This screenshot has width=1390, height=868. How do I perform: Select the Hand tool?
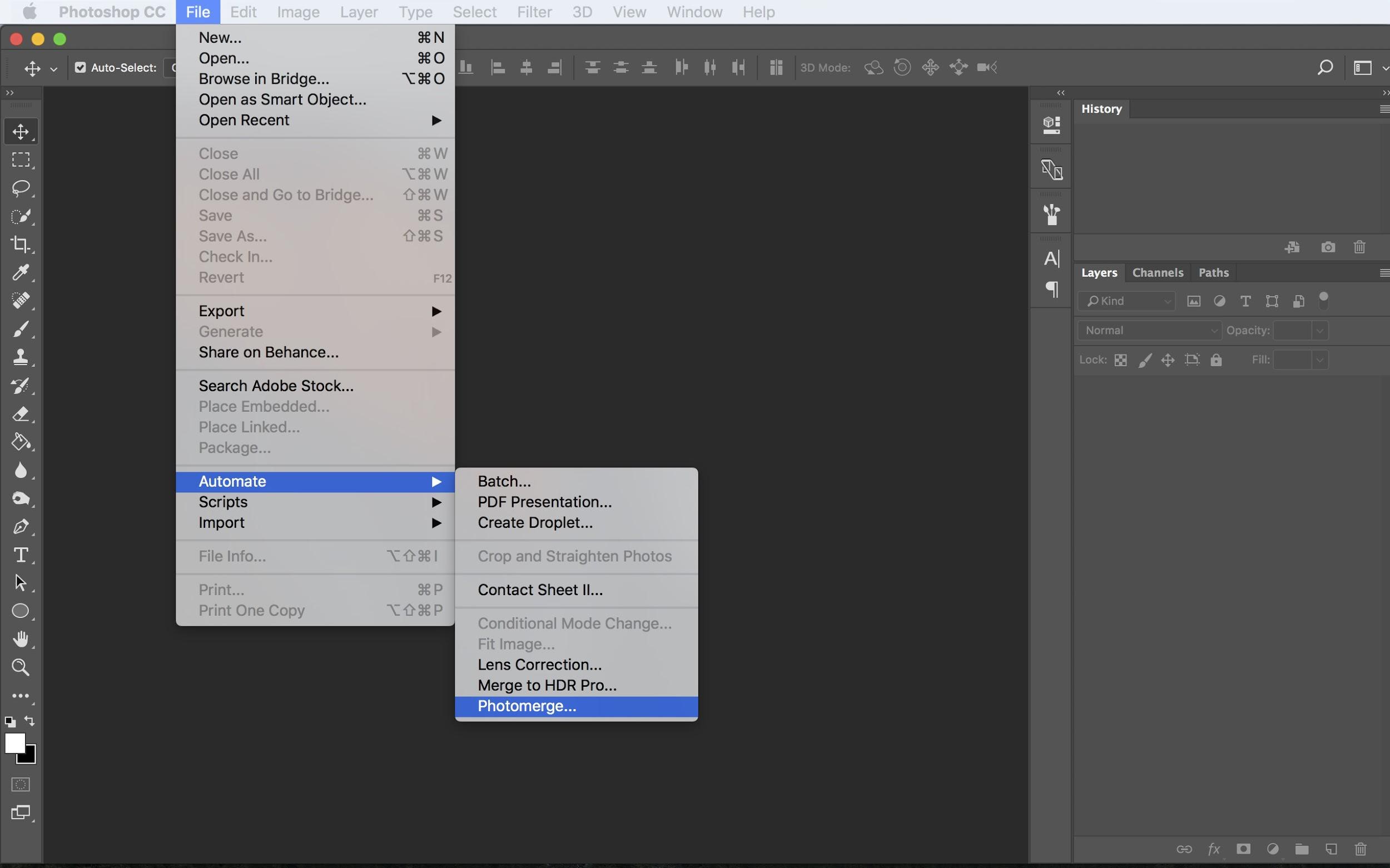(21, 639)
